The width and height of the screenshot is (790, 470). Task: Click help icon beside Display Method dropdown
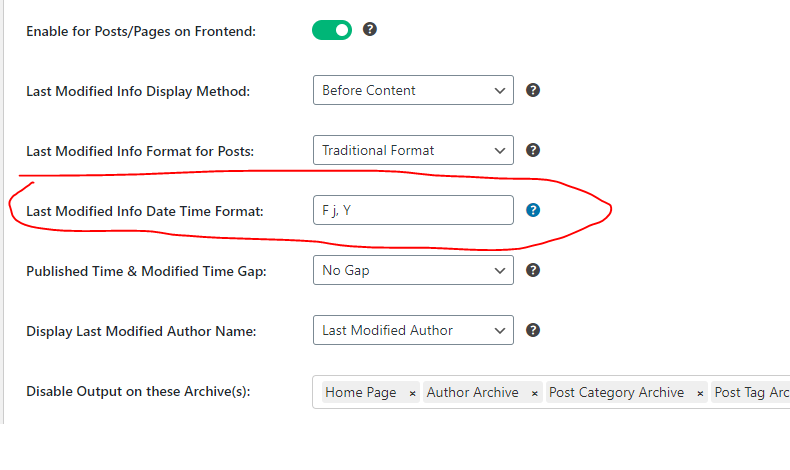click(533, 90)
